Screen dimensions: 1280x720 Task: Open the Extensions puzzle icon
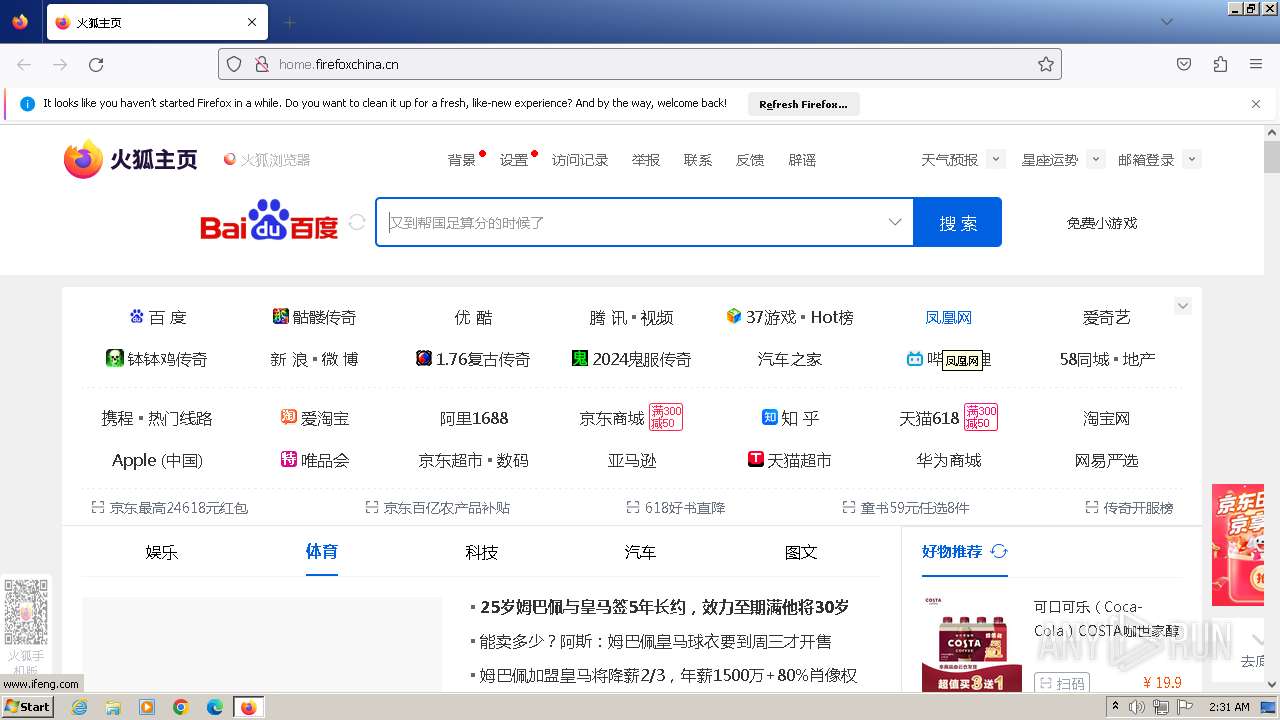(x=1220, y=64)
